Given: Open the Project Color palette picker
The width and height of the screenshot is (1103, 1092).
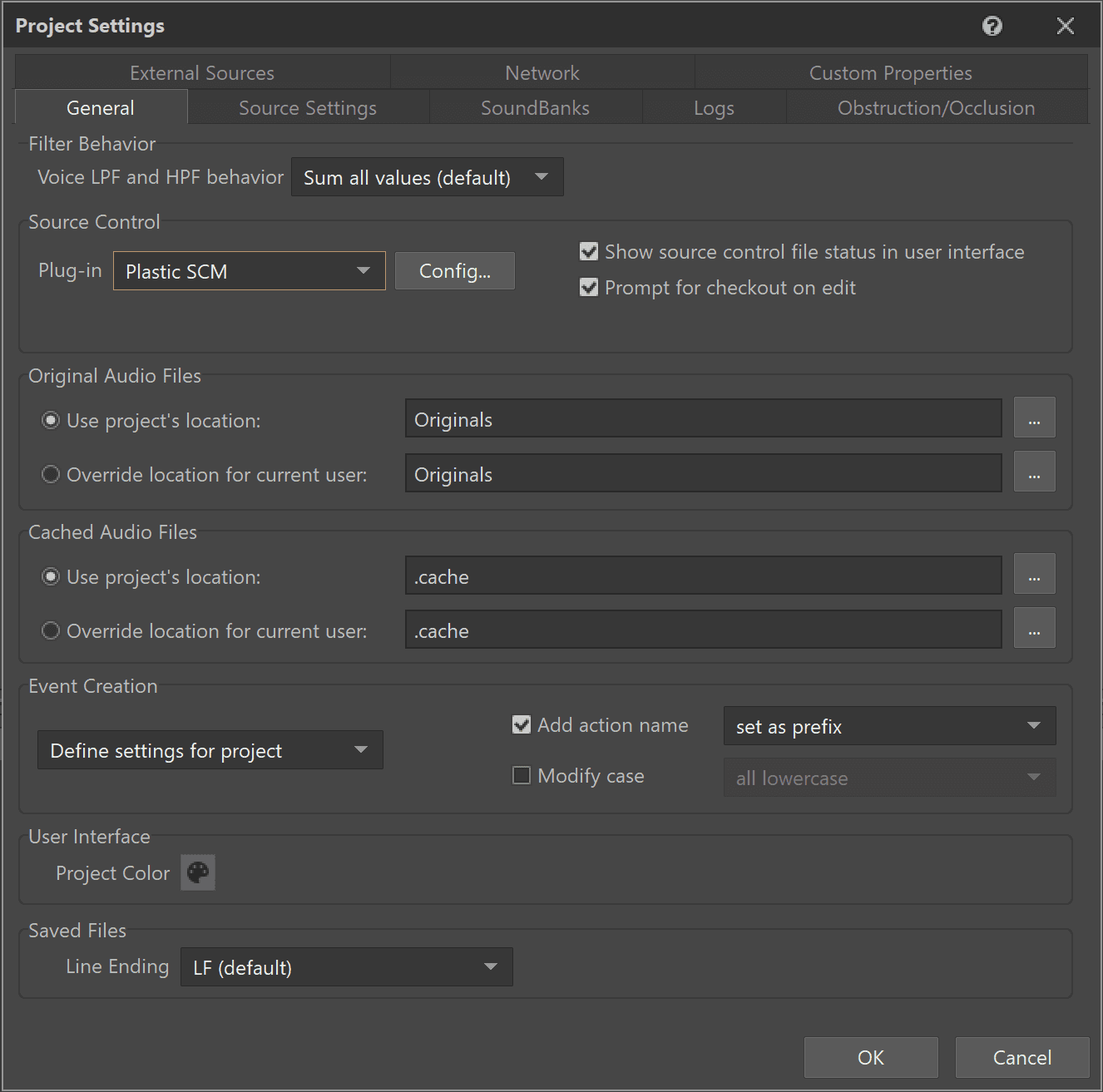Looking at the screenshot, I should click(x=198, y=872).
